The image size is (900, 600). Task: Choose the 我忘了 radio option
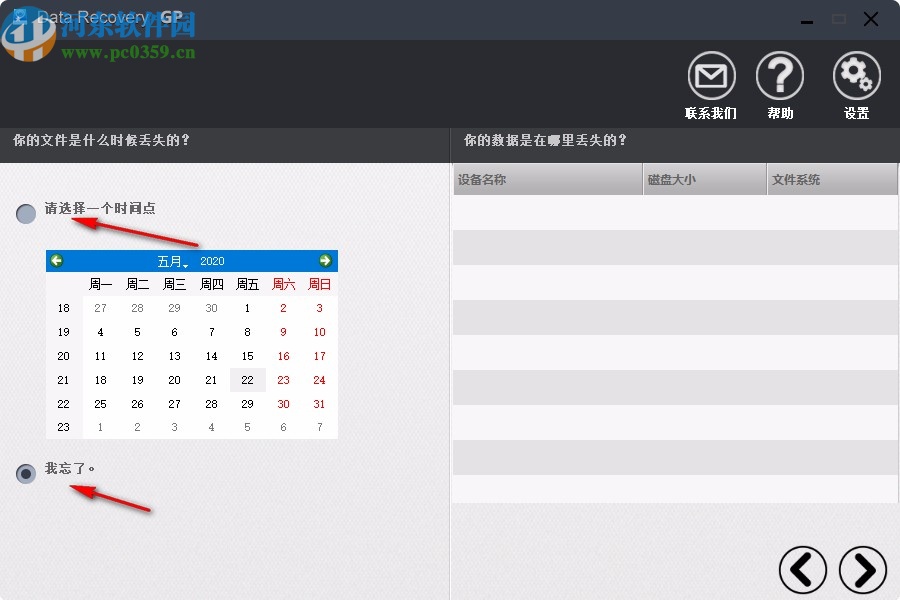(x=25, y=473)
